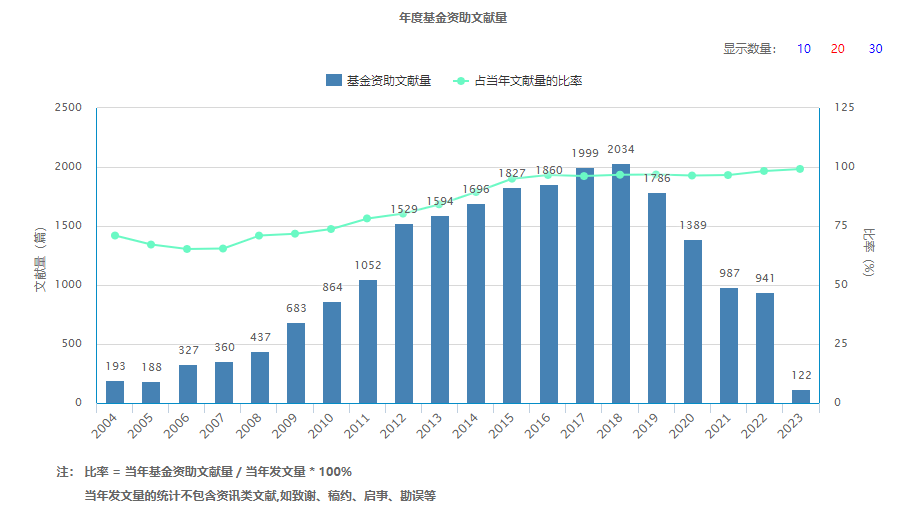901x521 pixels.
Task: Select the 2011 bar labeled 1052
Action: pyautogui.click(x=368, y=341)
